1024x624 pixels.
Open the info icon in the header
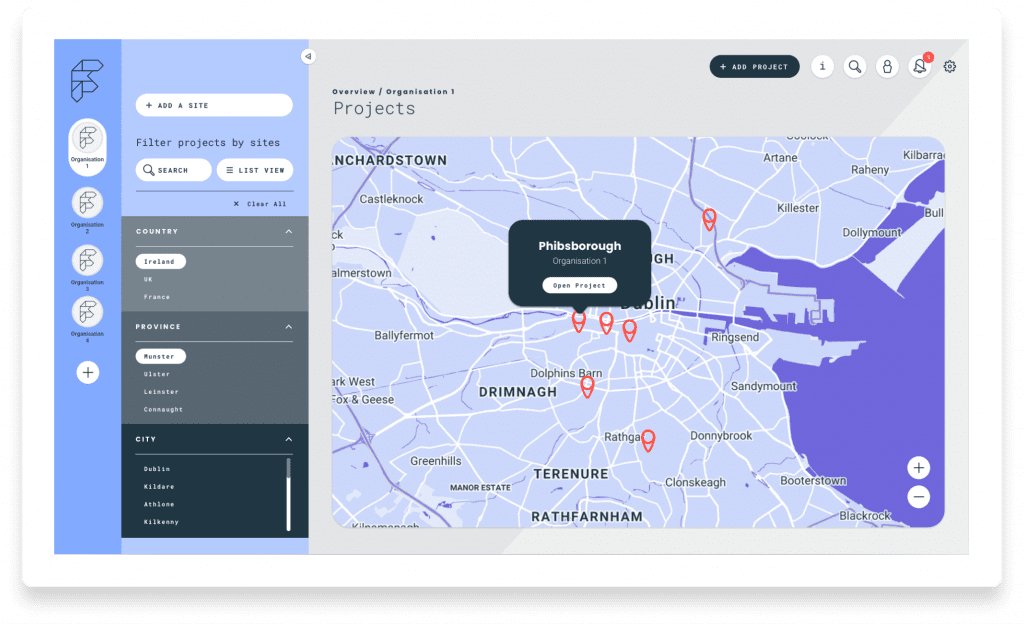(822, 67)
